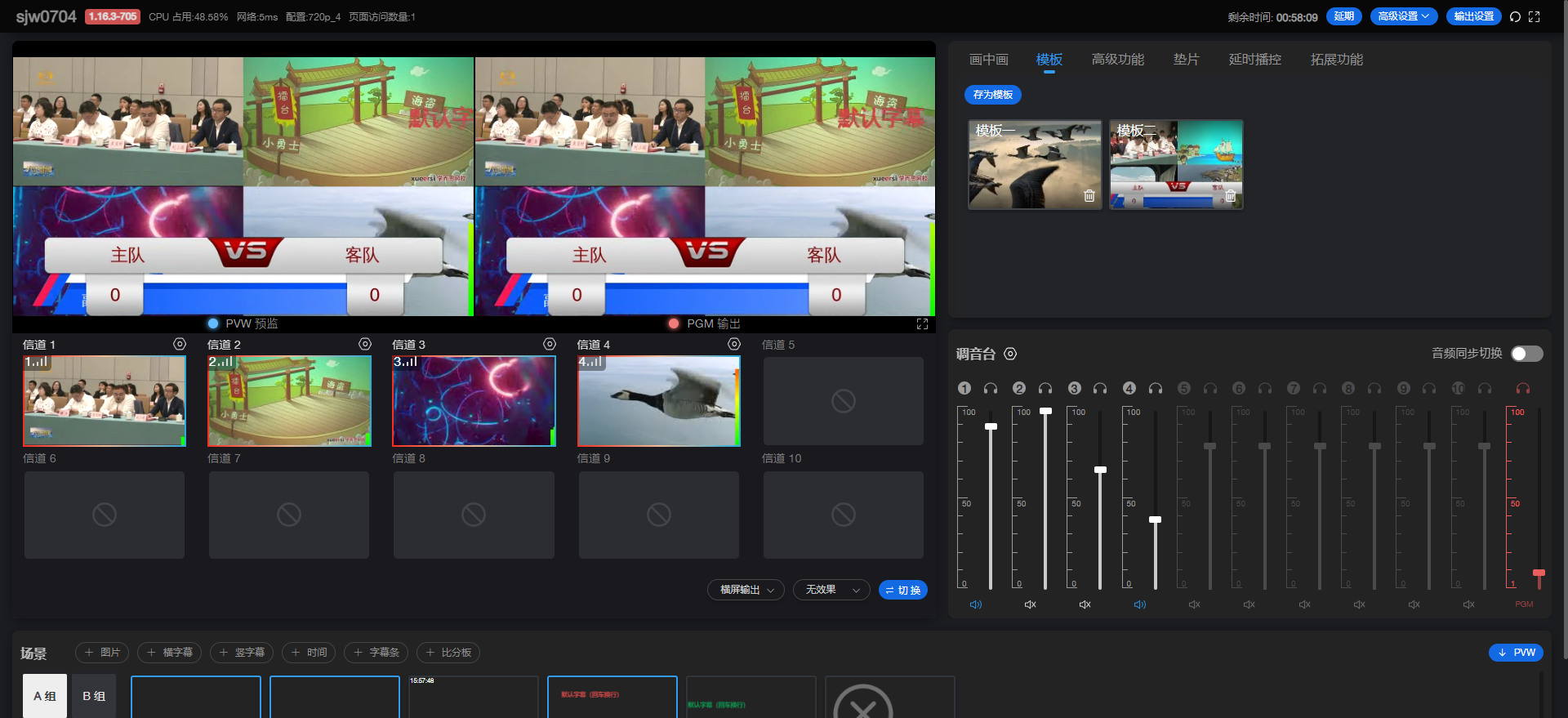Open the 延时播控 tab
This screenshot has width=1568, height=718.
(1254, 60)
